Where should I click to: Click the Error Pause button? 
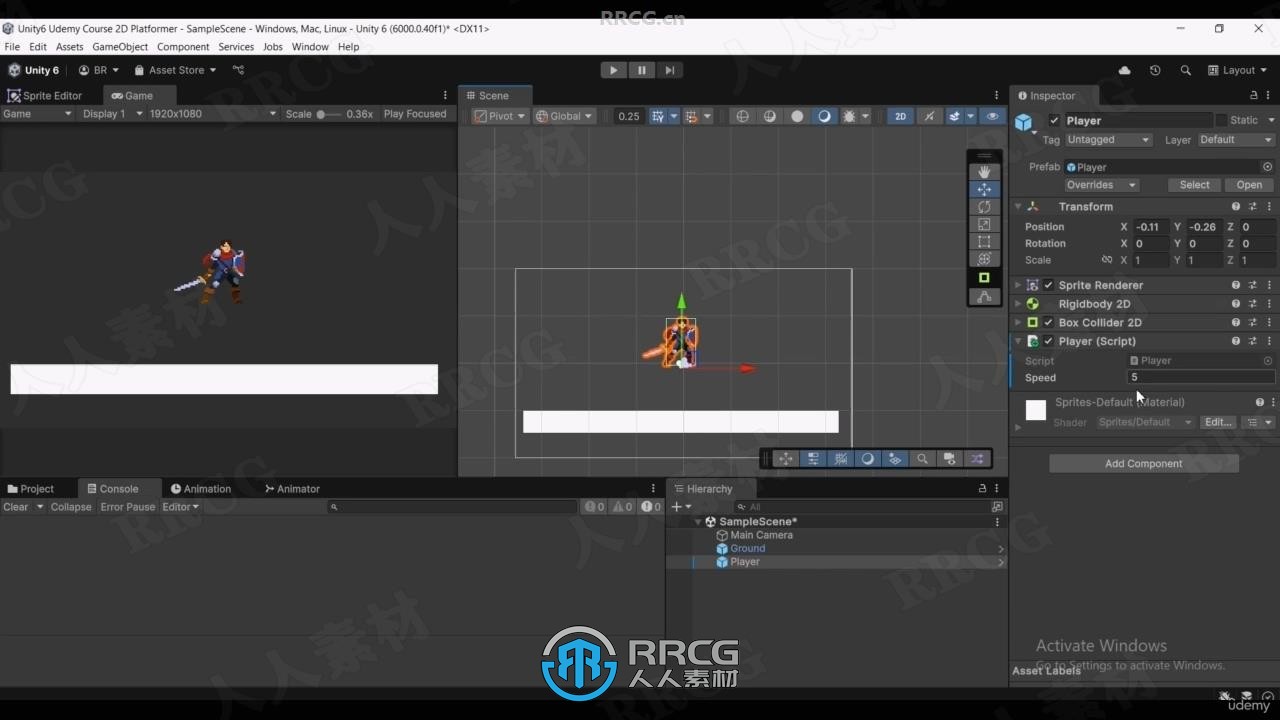pos(128,507)
